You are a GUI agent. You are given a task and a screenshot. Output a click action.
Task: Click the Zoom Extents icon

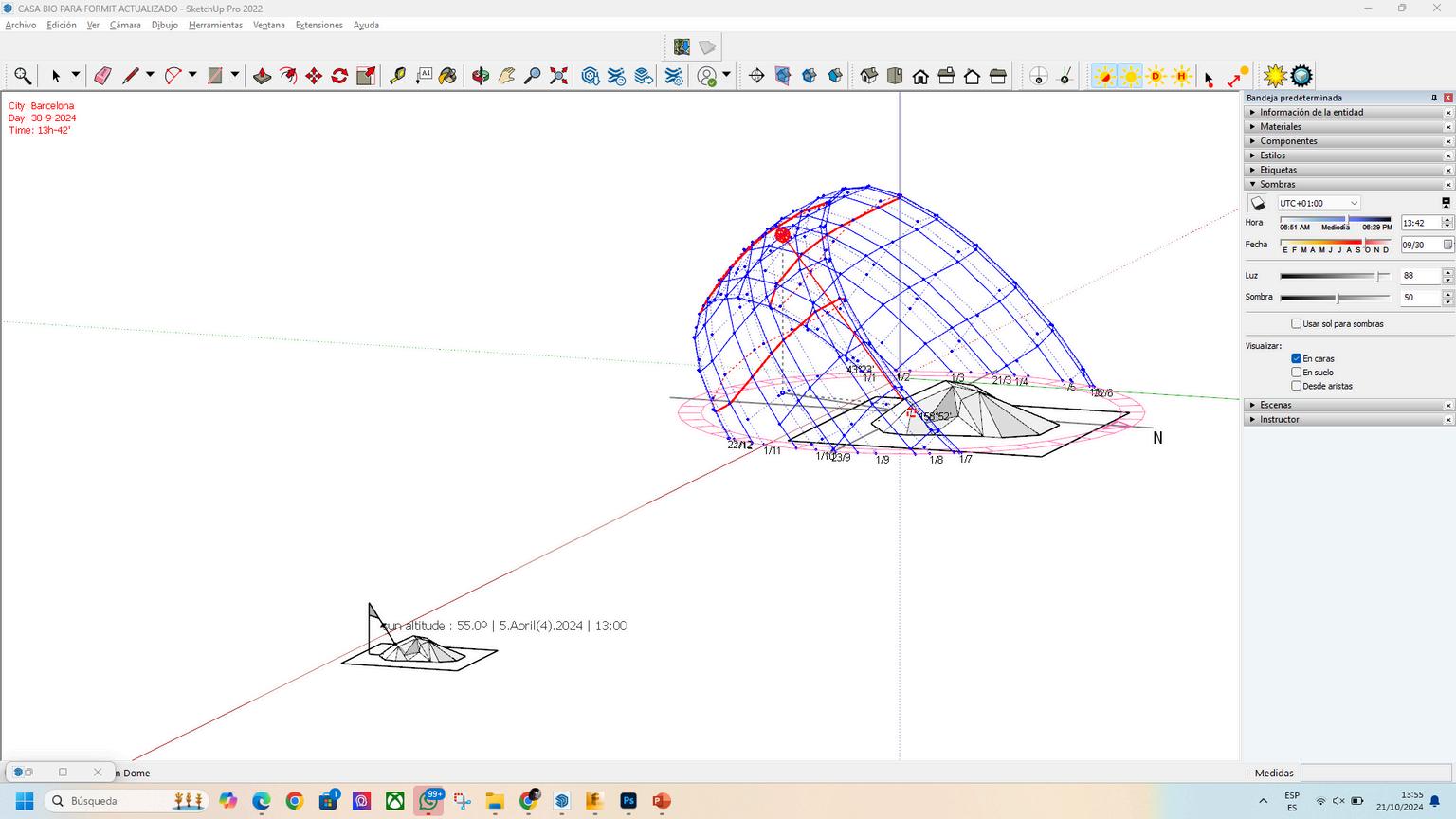(559, 76)
